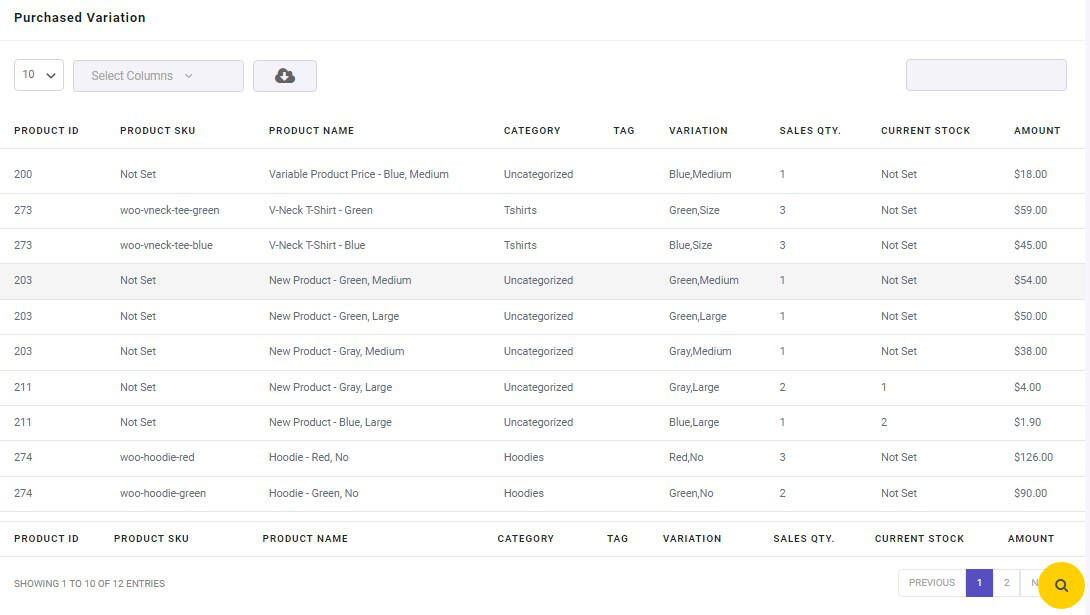The width and height of the screenshot is (1090, 615).
Task: Click the Next pagination button
Action: click(x=1036, y=582)
